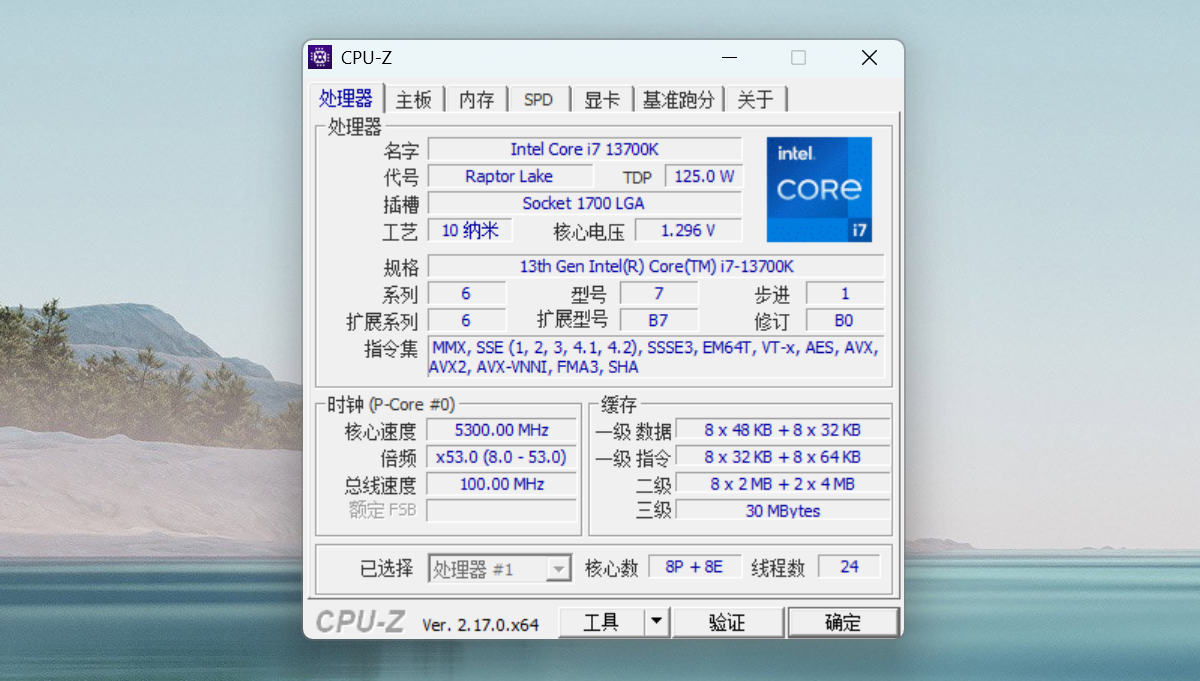The height and width of the screenshot is (681, 1200).
Task: Click the 确定 button
Action: [842, 623]
